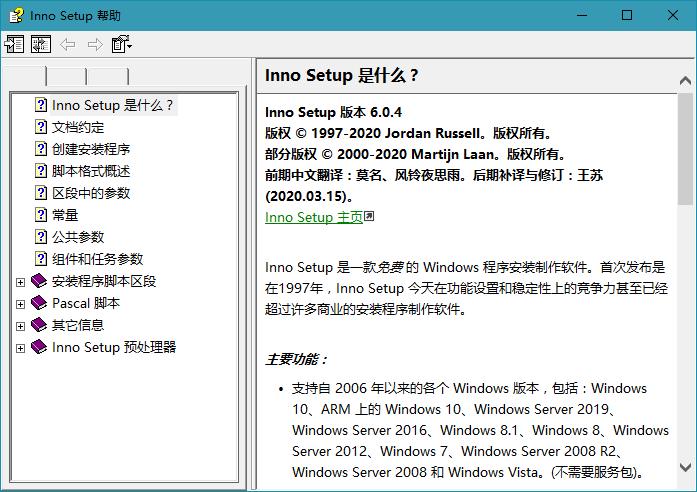Click the content scrollbar down arrow
697x492 pixels.
[x=685, y=467]
